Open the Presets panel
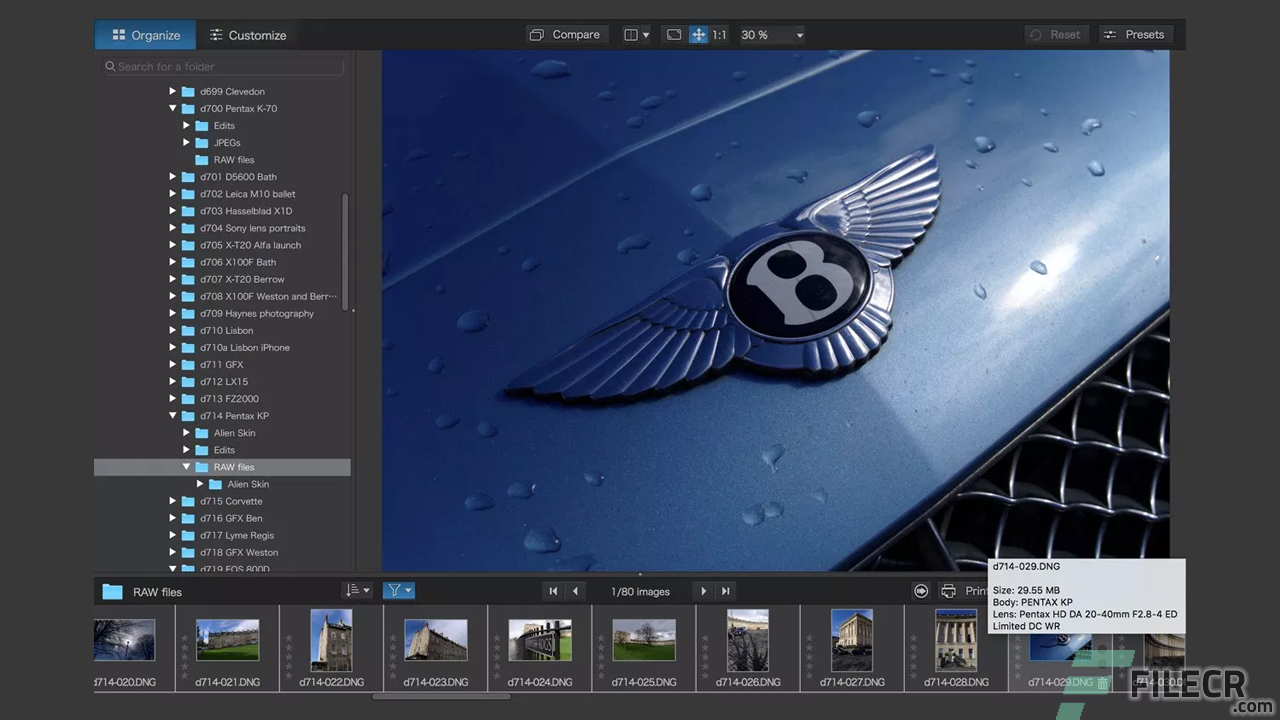 (1134, 35)
